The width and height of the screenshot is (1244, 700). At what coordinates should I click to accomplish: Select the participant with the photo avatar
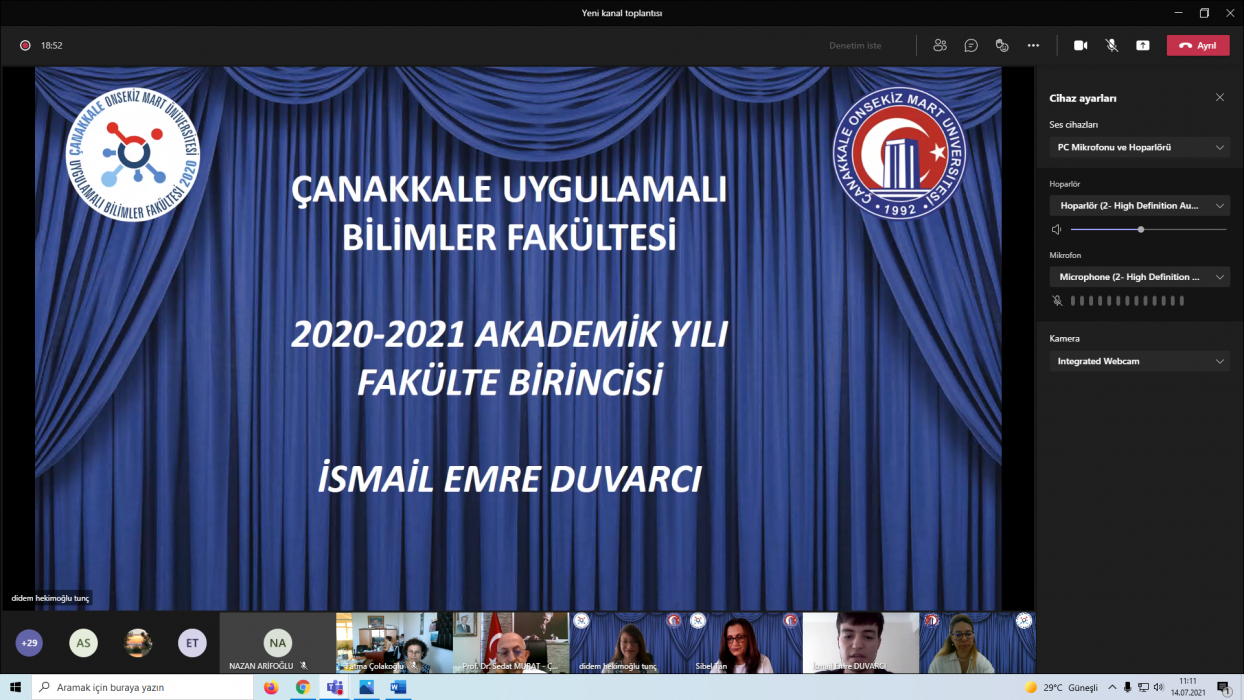click(138, 642)
